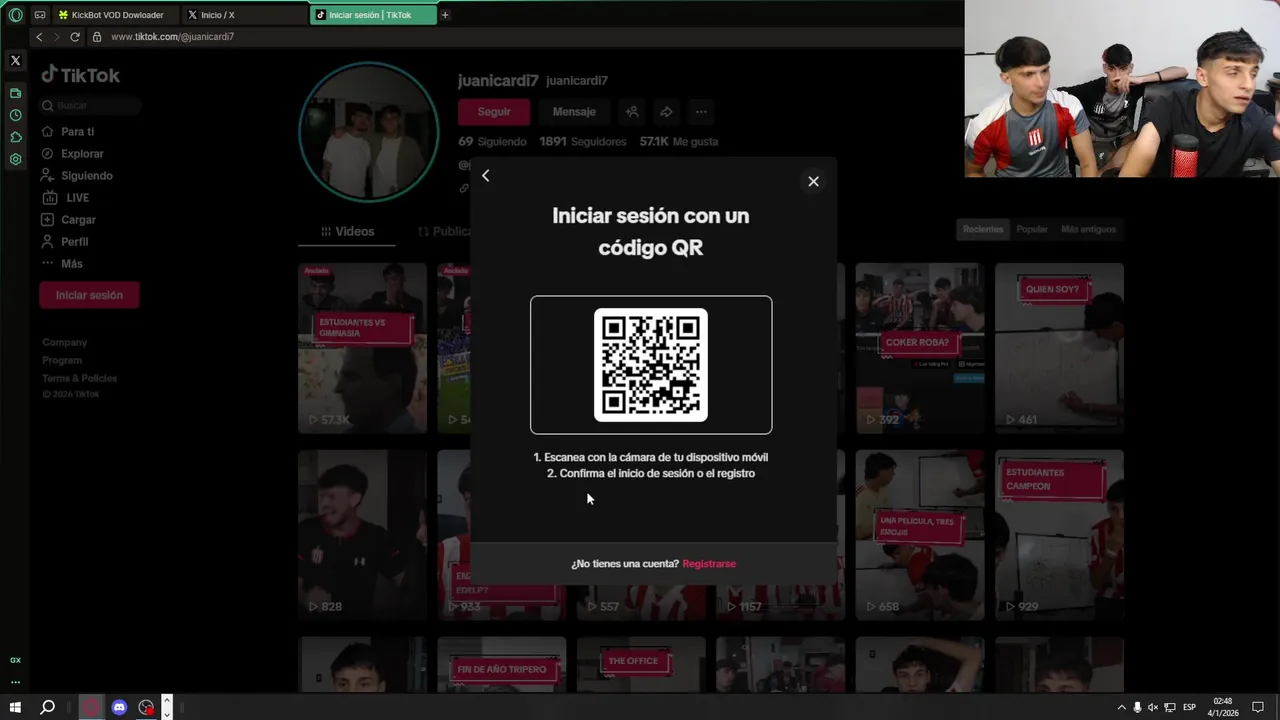Open wallet icon in Opera sidebar
This screenshot has width=1280, height=720.
pyautogui.click(x=15, y=93)
